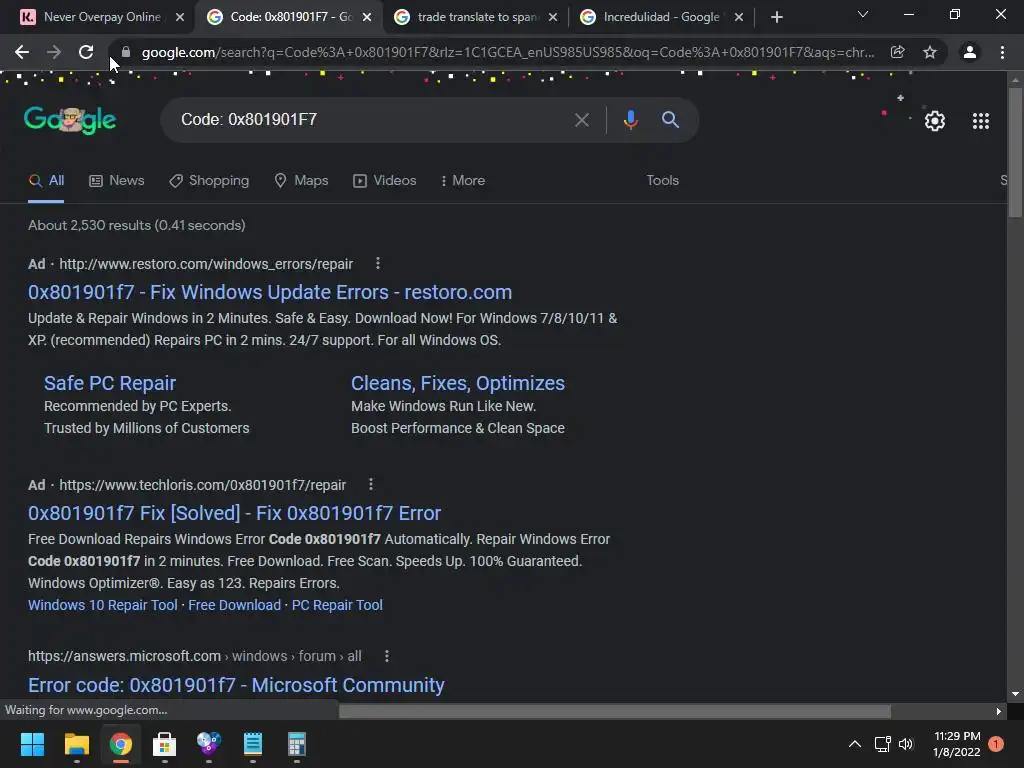Open a new browser tab
Viewport: 1024px width, 768px height.
click(776, 17)
